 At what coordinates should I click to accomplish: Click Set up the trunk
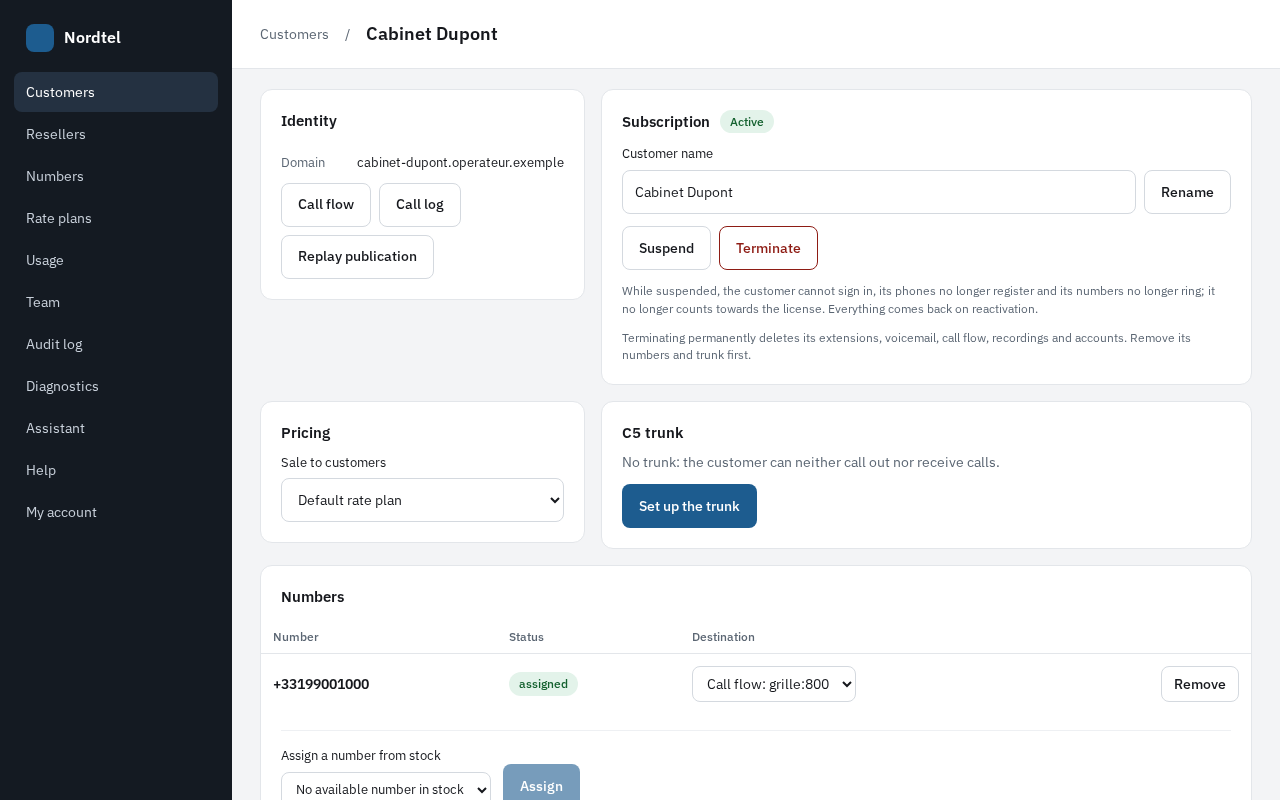tap(689, 506)
